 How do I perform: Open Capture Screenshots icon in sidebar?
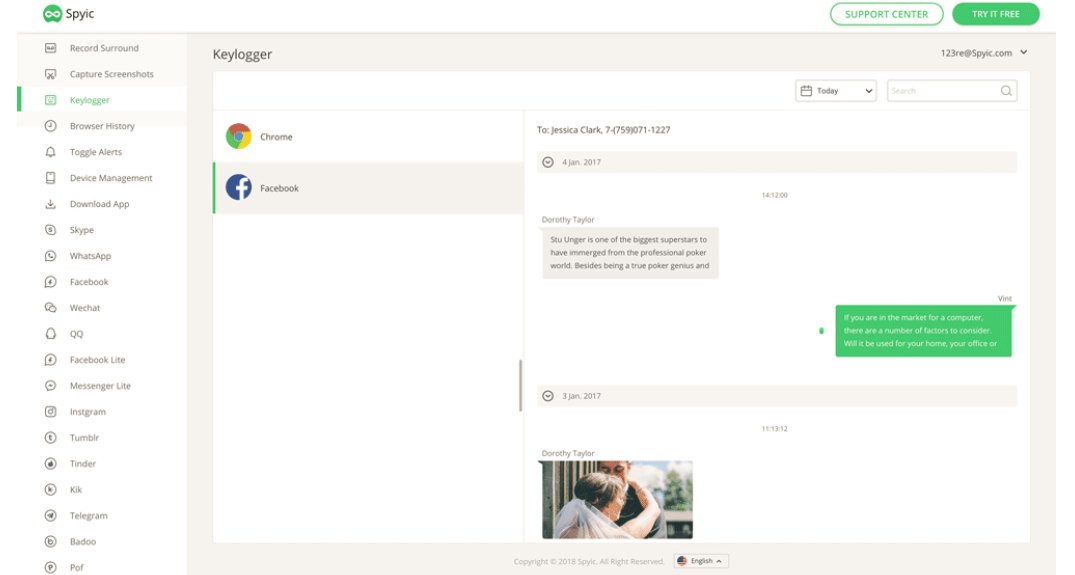point(51,74)
